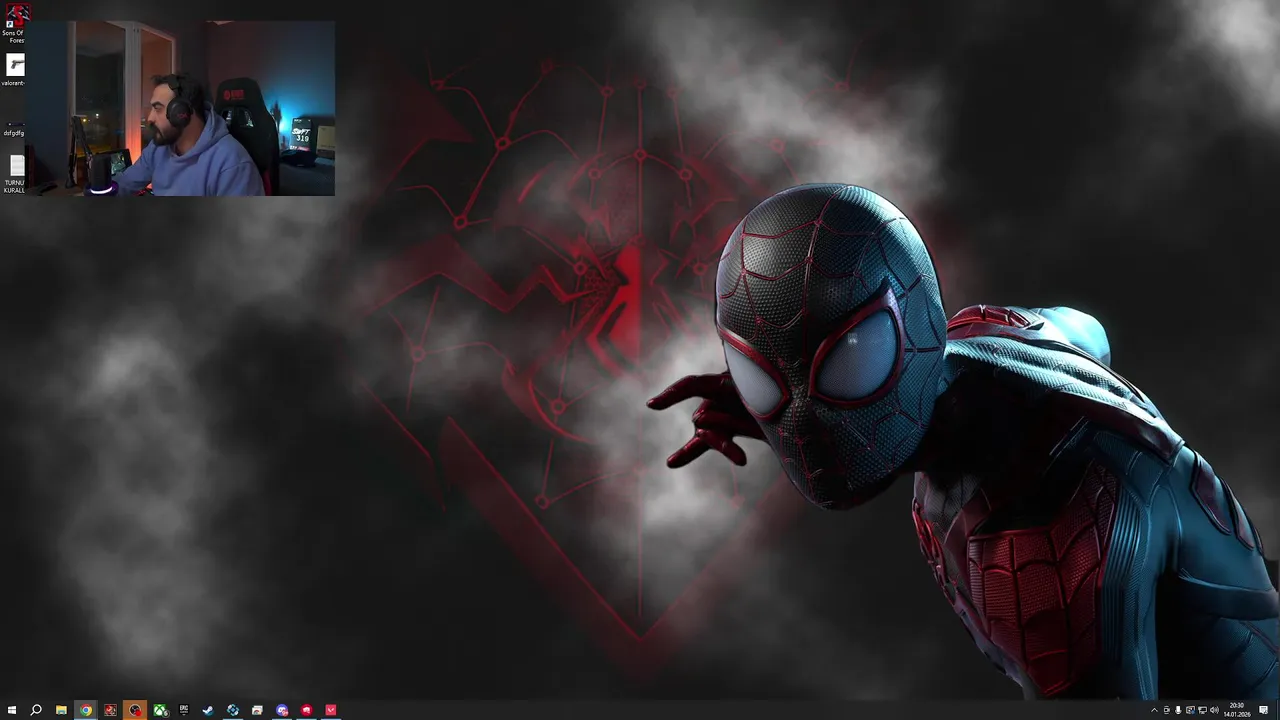Open the blue hexagon app in taskbar
This screenshot has height=720, width=1280.
click(233, 710)
